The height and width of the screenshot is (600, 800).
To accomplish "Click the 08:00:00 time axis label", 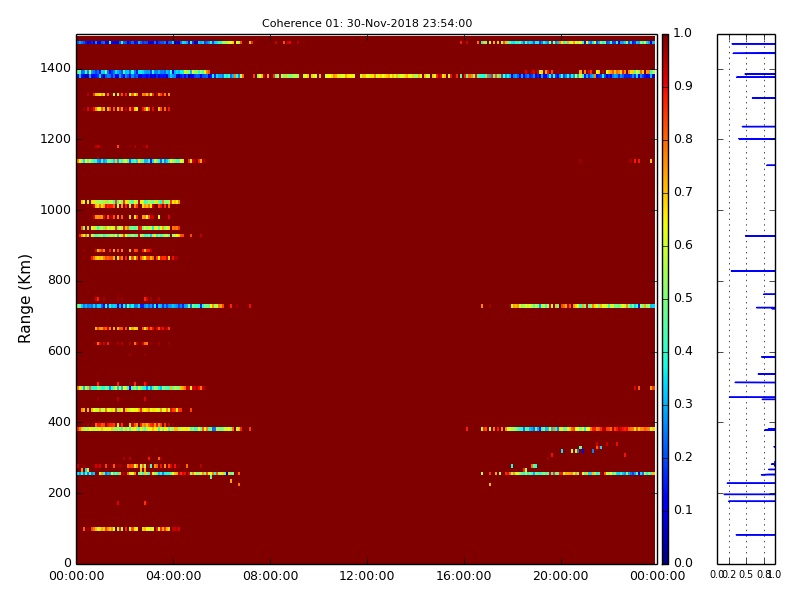I will click(270, 576).
